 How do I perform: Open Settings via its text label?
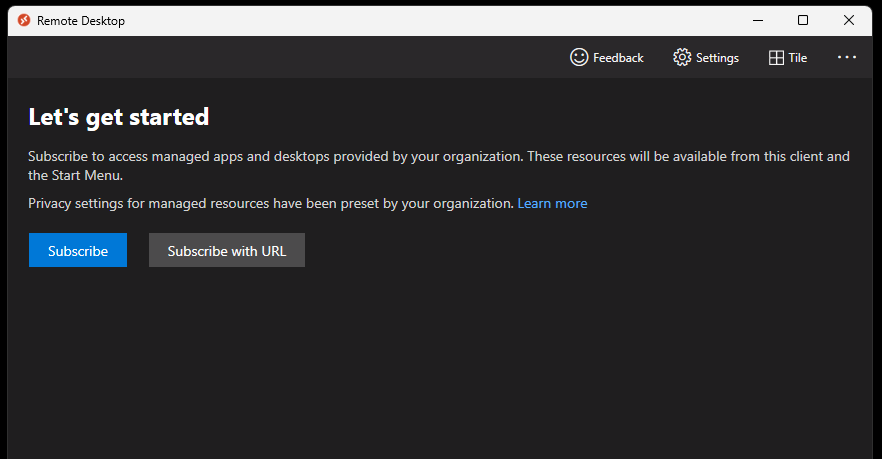(x=717, y=58)
